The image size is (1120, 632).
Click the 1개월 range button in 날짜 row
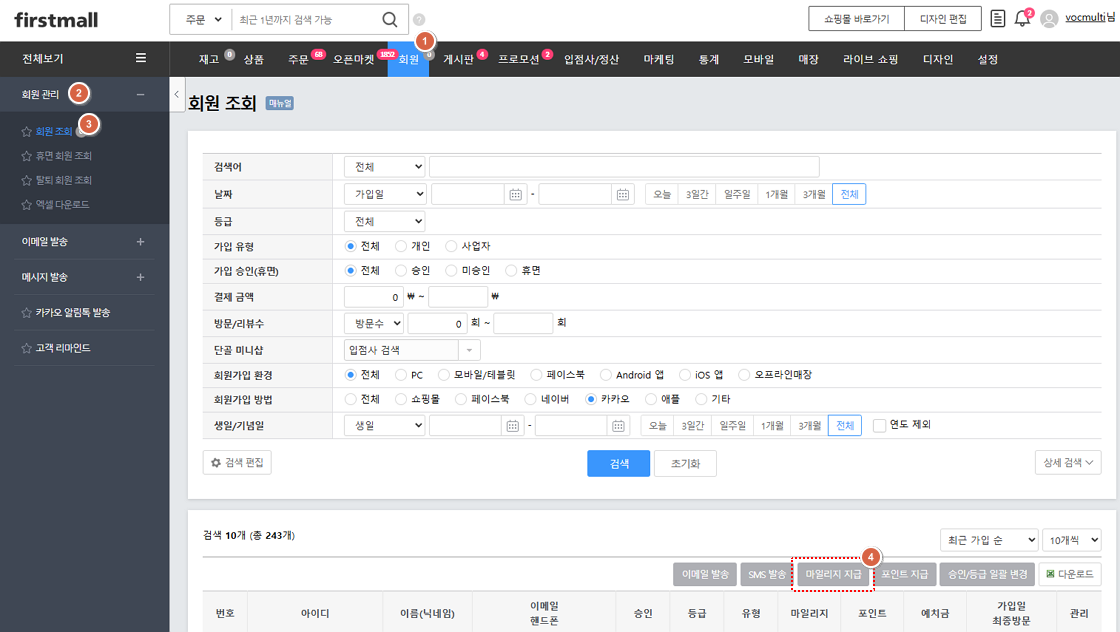click(x=776, y=194)
